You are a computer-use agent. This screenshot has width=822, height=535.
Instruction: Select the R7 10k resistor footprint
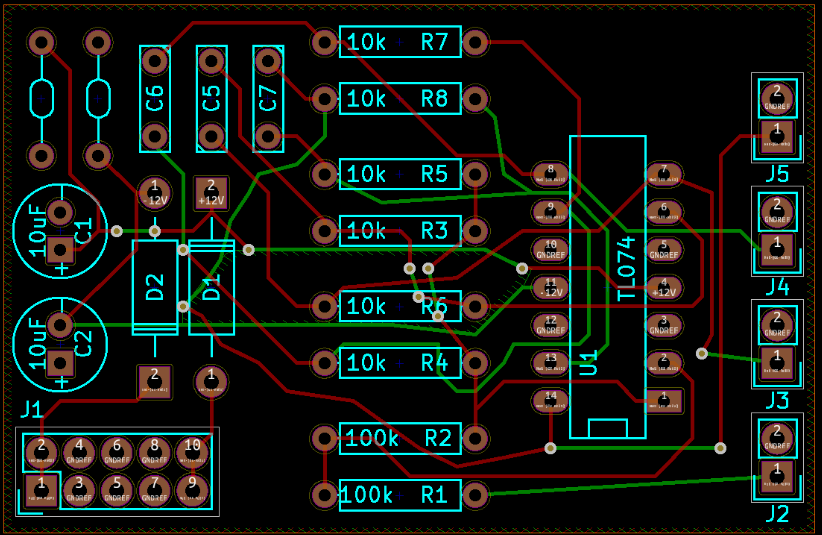point(400,42)
